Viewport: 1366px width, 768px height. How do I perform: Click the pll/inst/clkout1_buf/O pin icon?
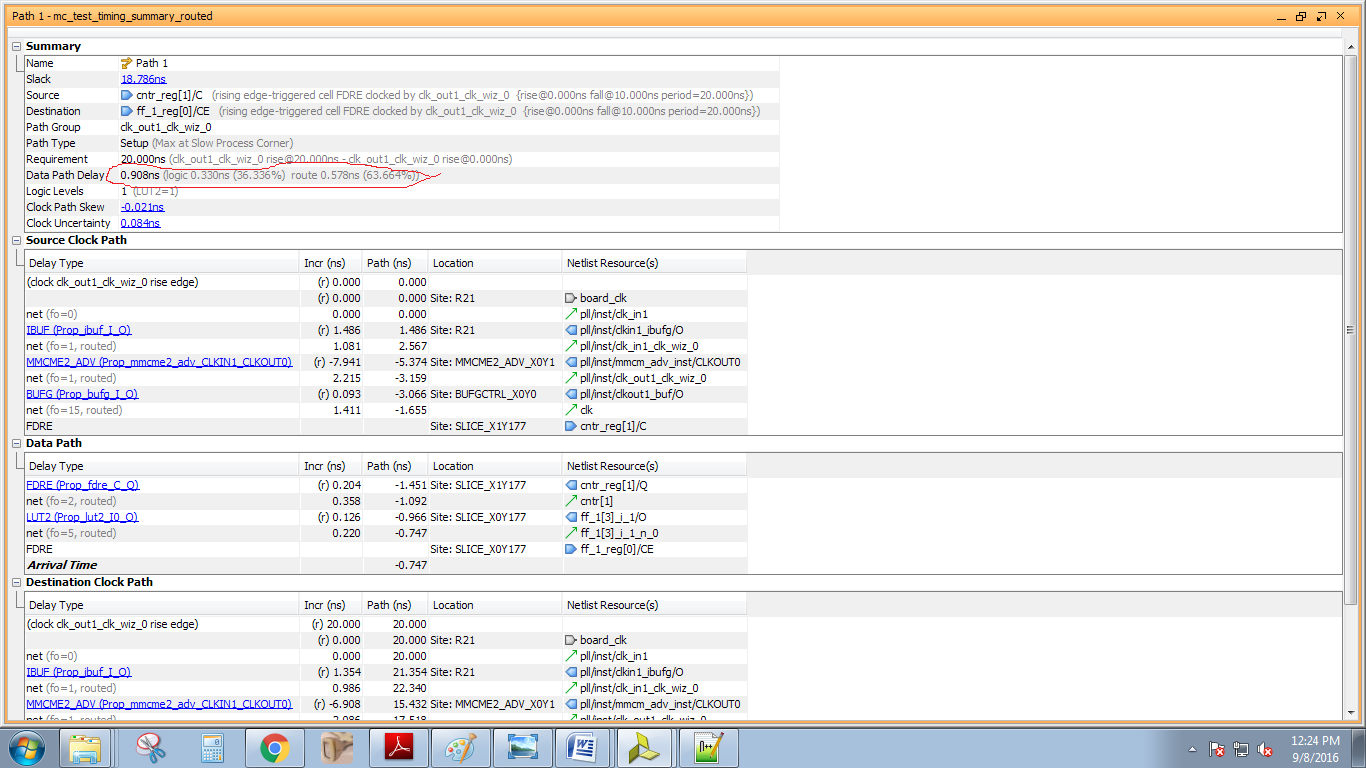pyautogui.click(x=571, y=394)
